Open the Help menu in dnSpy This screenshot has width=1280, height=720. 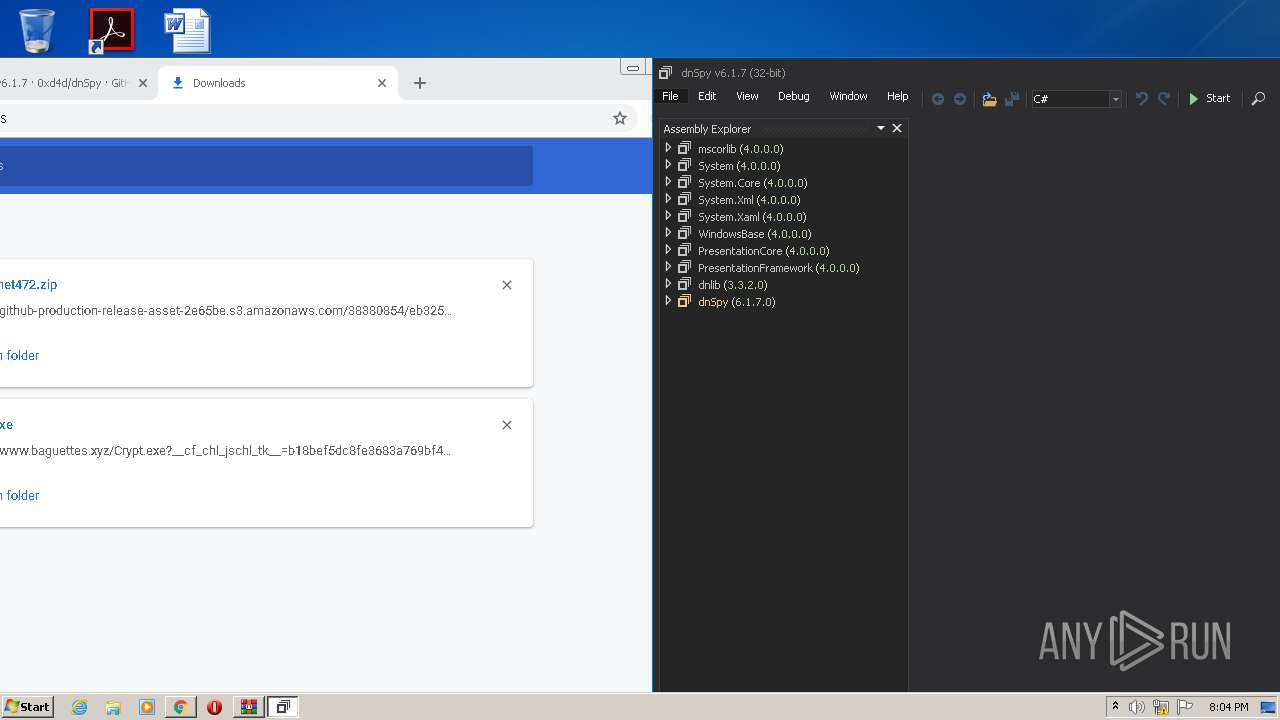point(897,96)
